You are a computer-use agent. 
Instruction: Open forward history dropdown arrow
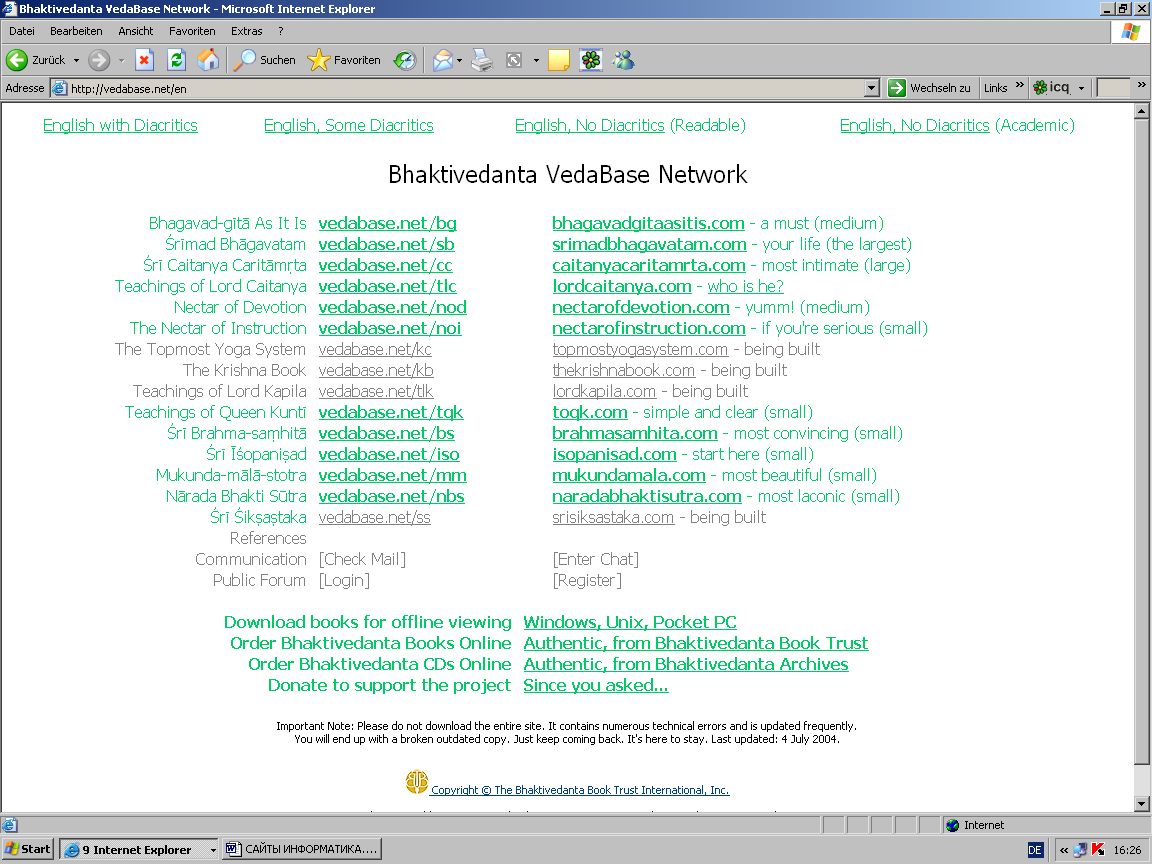tap(121, 60)
